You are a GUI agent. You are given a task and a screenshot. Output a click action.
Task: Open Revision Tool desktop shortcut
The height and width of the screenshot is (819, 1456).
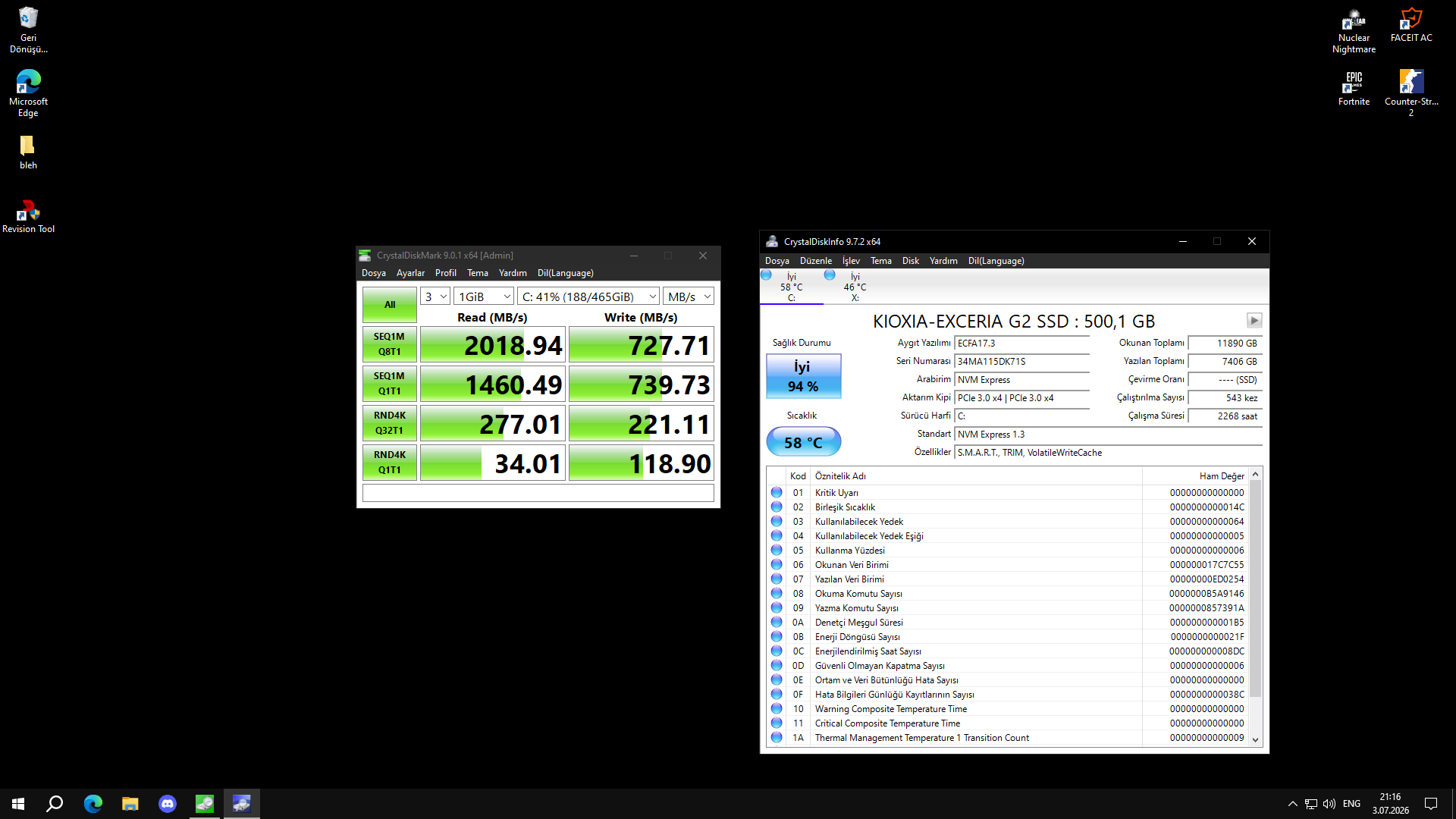click(28, 216)
